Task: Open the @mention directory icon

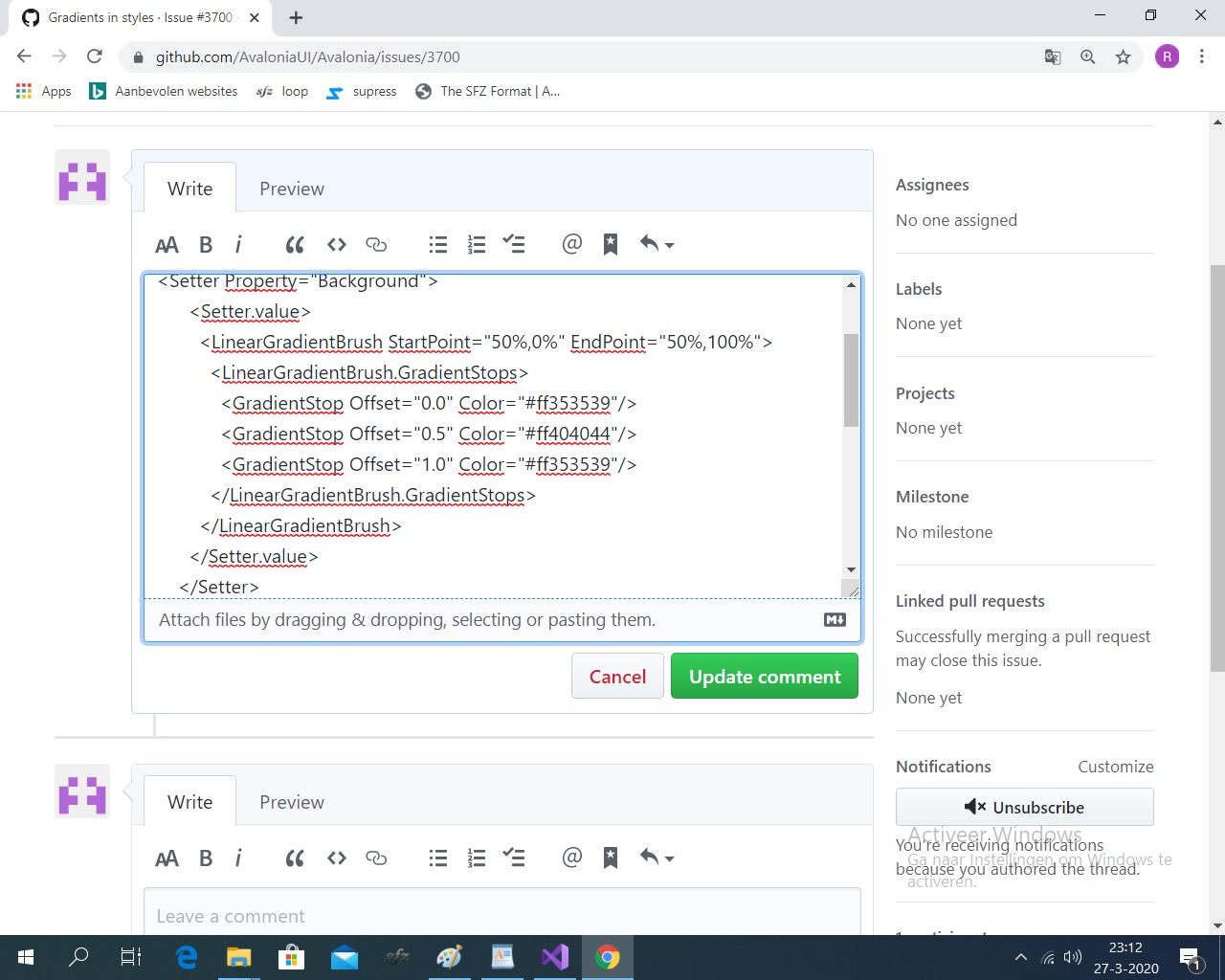Action: coord(571,244)
